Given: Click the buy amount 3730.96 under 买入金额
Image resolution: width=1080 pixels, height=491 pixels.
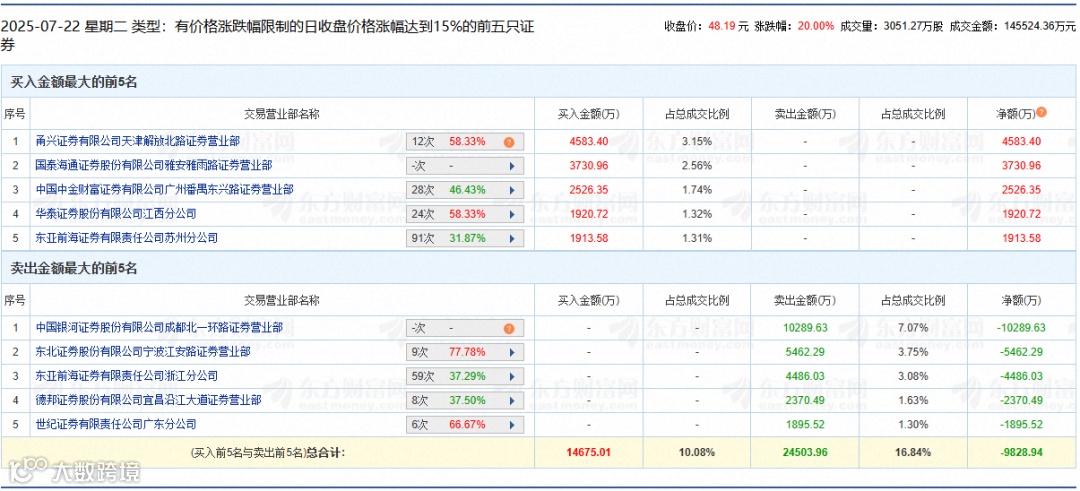Looking at the screenshot, I should pyautogui.click(x=588, y=166).
